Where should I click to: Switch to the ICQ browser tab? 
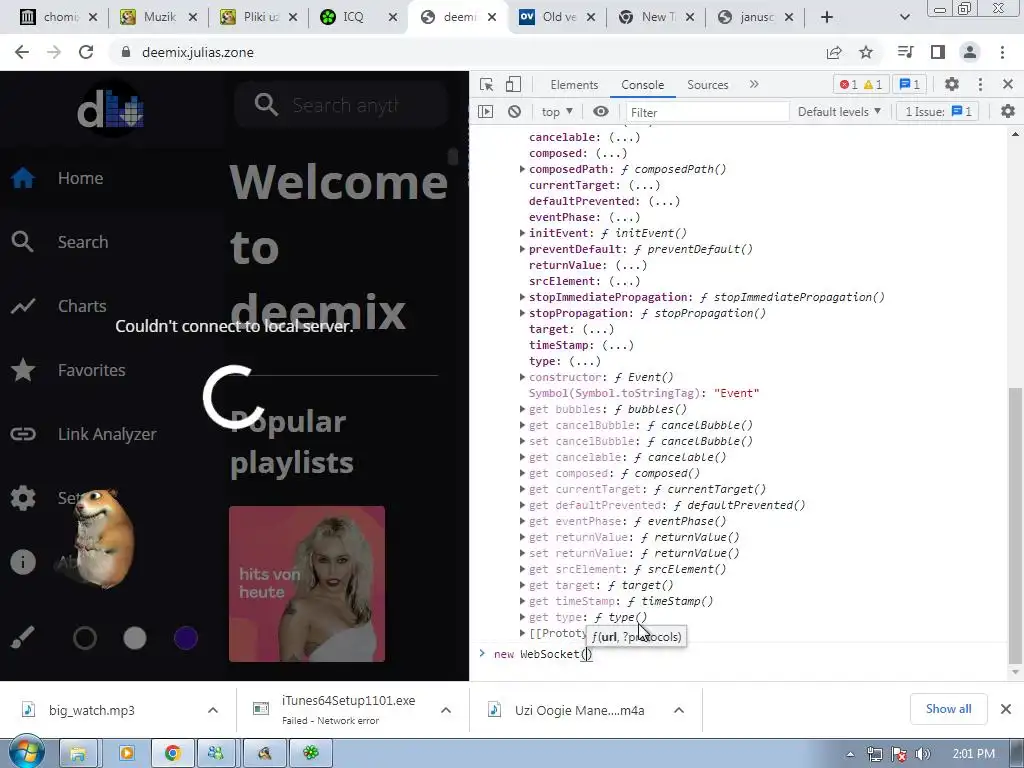[x=357, y=17]
